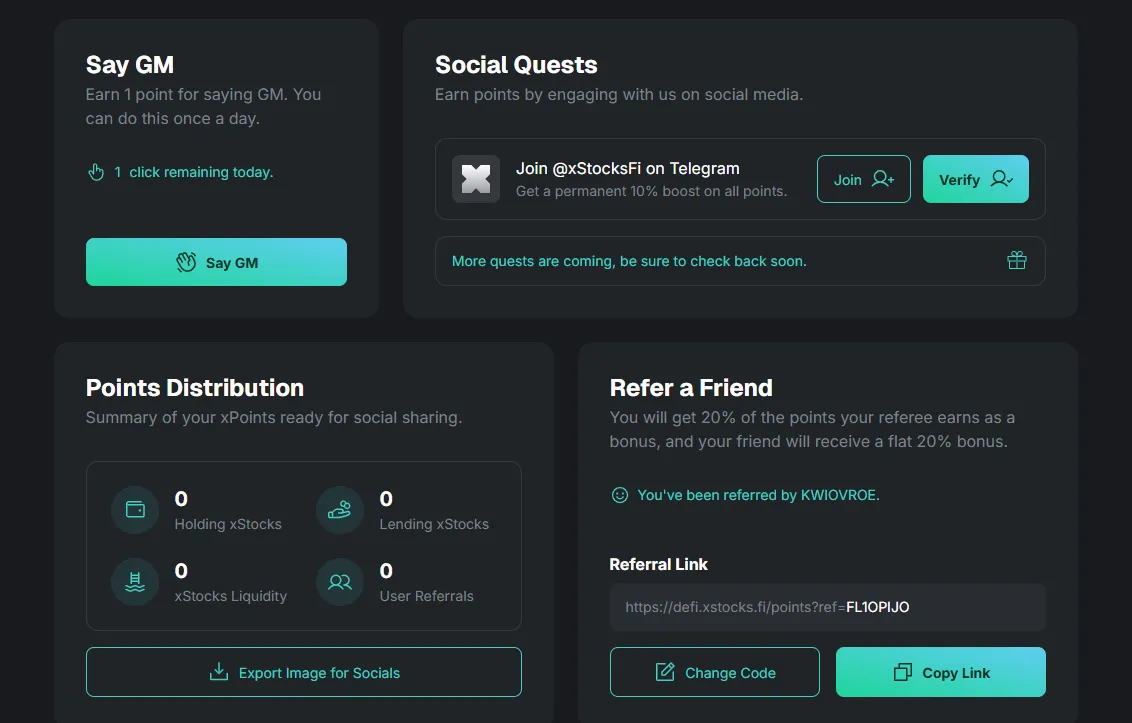1132x723 pixels.
Task: Join the xStocksFi Telegram channel
Action: pyautogui.click(x=863, y=180)
